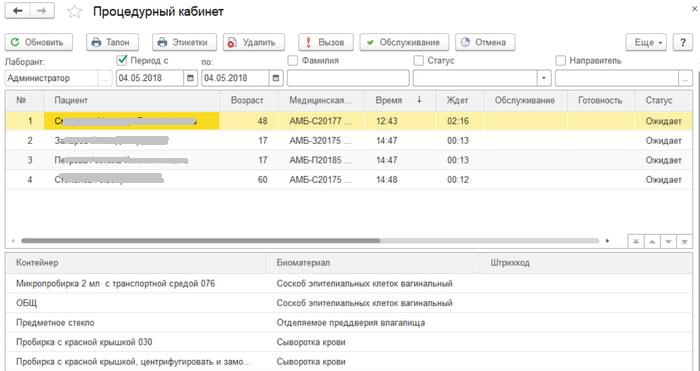Image resolution: width=700 pixels, height=371 pixels.
Task: Expand the Еще menu dropdown
Action: pyautogui.click(x=646, y=42)
